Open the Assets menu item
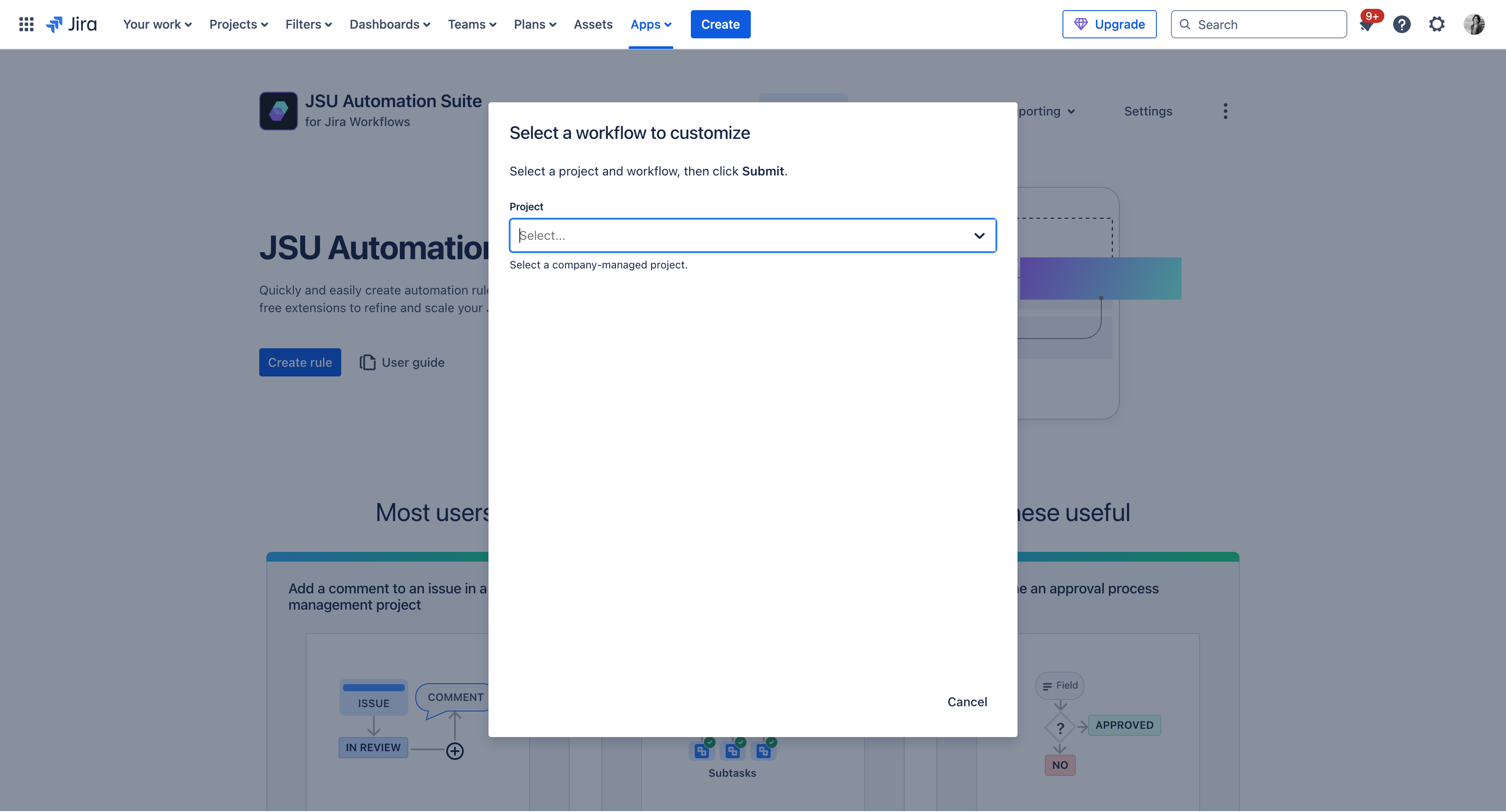The height and width of the screenshot is (812, 1506). 593,24
